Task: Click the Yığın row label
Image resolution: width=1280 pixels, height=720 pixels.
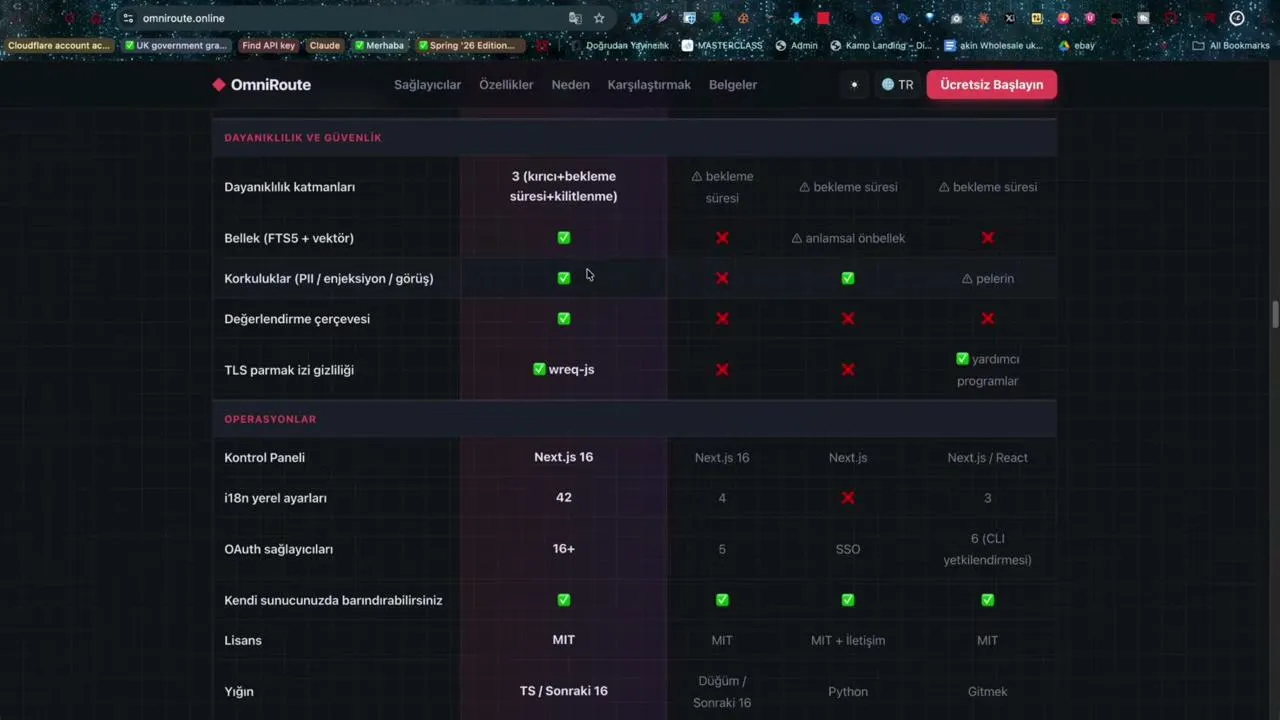Action: tap(240, 691)
